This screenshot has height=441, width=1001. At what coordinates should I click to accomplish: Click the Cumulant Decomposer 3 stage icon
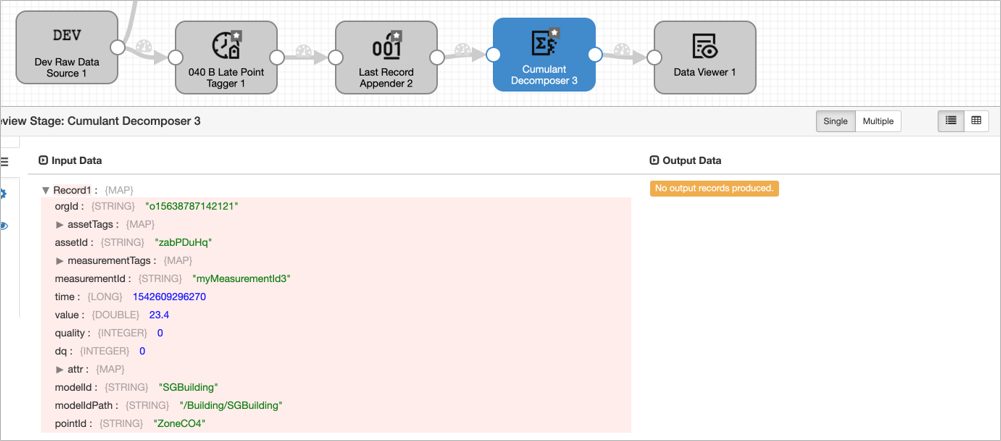point(545,45)
